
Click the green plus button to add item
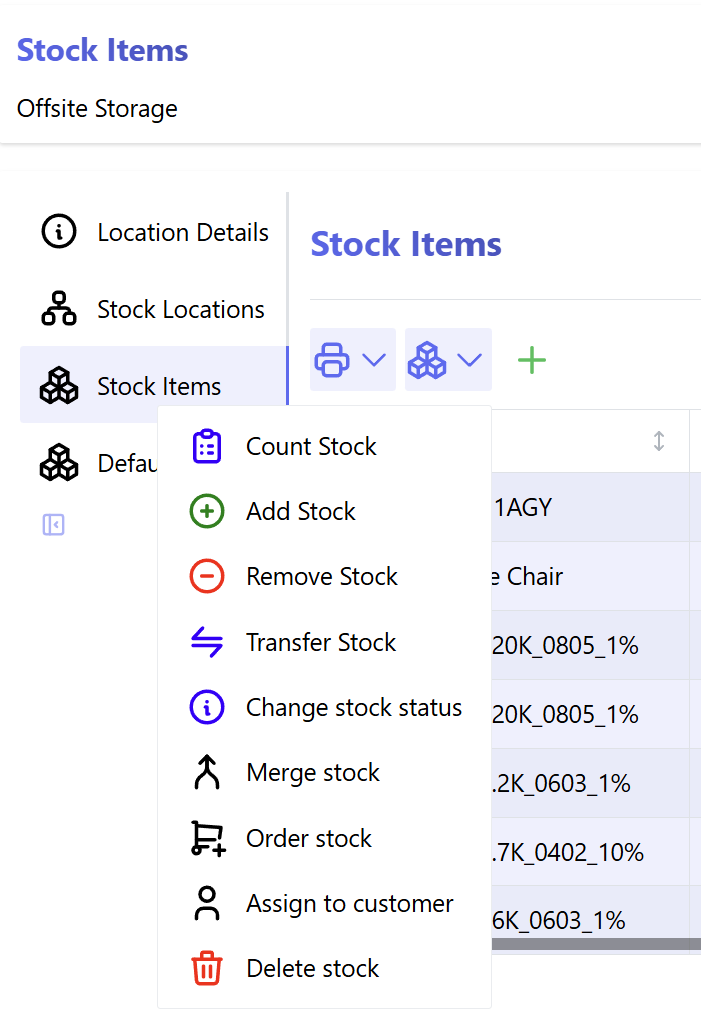tap(531, 361)
